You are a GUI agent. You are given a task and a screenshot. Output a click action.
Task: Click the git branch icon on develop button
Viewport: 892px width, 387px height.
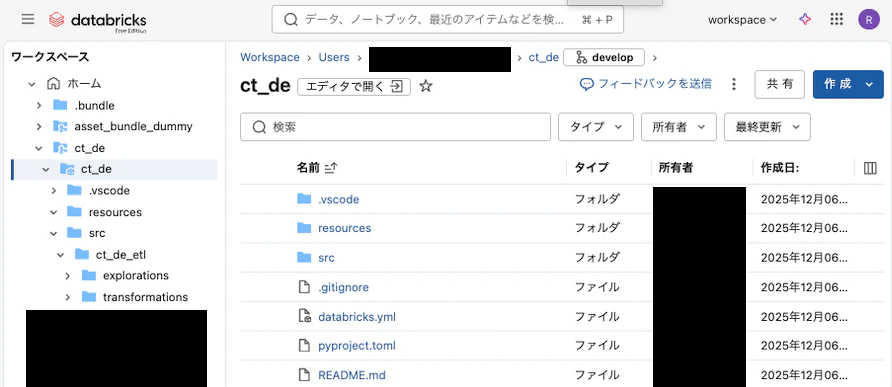(x=581, y=57)
